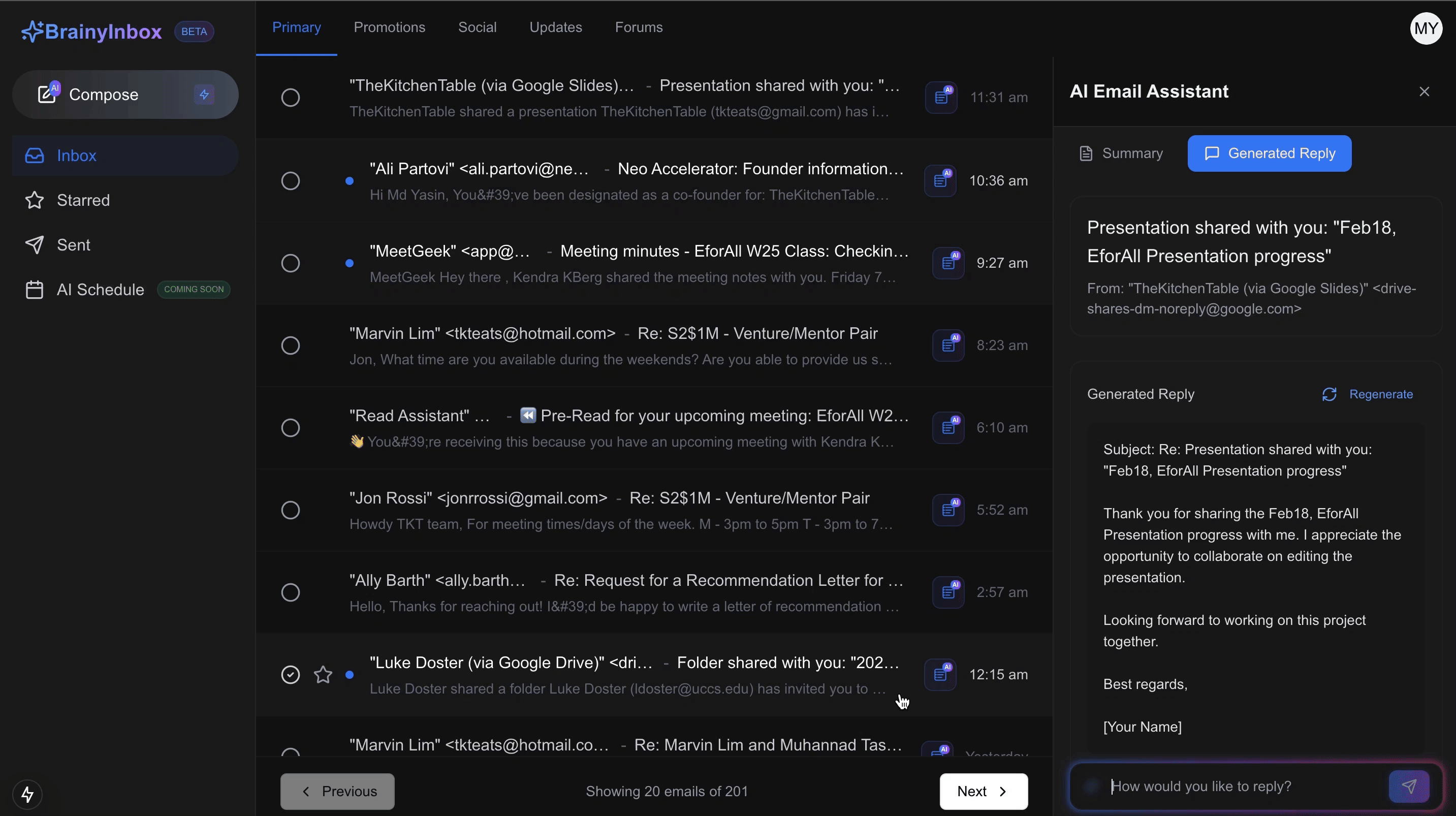Screen dimensions: 1456x816
Task: Click the Starred star icon in sidebar
Action: [x=35, y=200]
